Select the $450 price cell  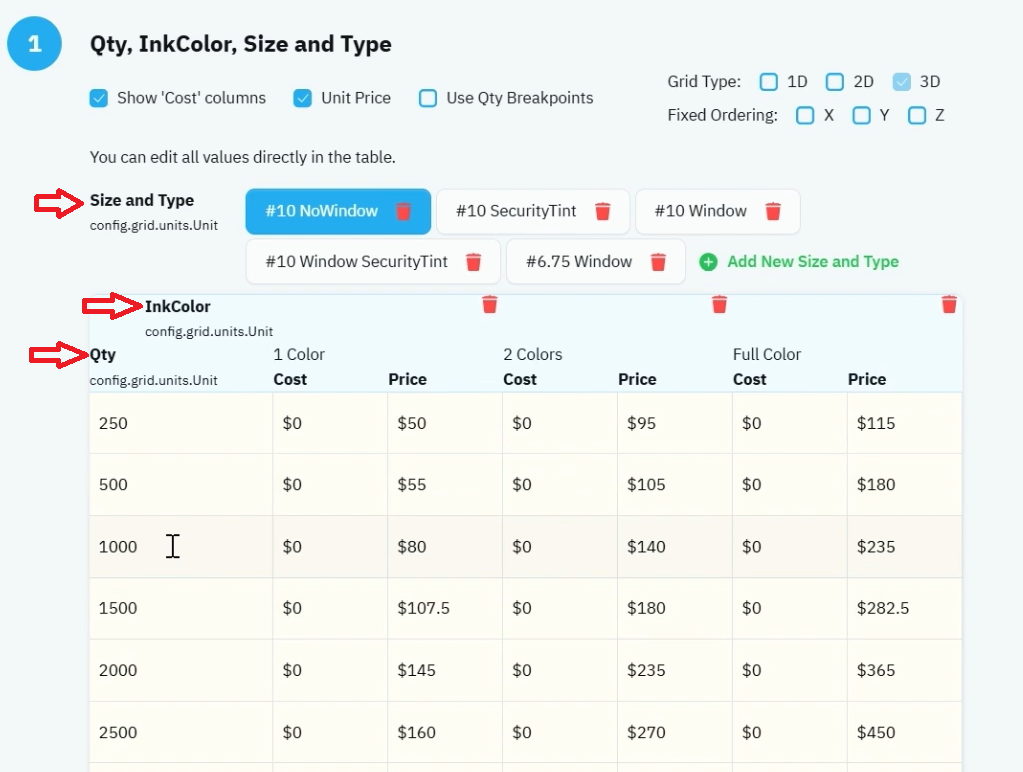tap(904, 732)
